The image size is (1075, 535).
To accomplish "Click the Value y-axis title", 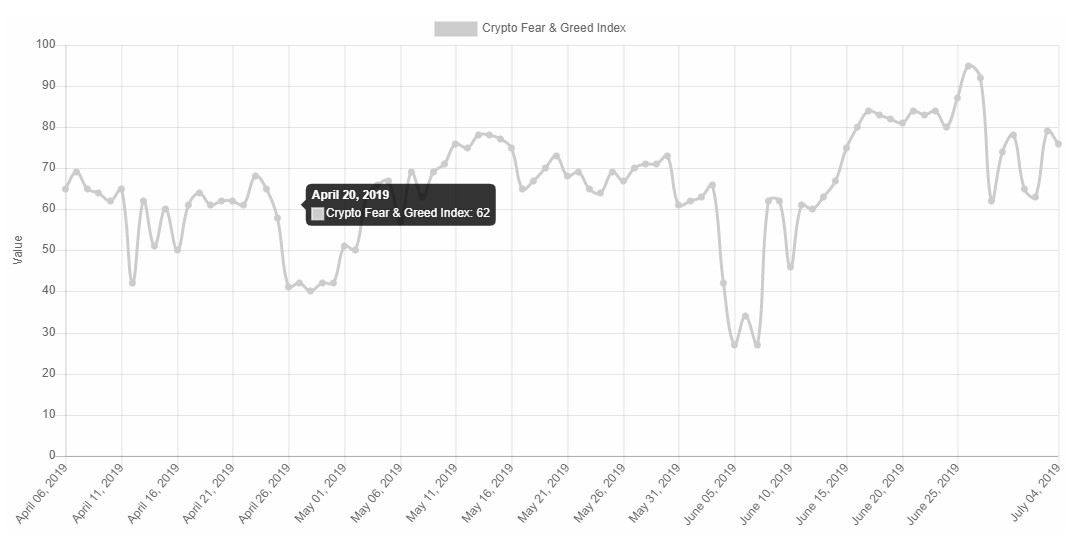I will coord(16,250).
